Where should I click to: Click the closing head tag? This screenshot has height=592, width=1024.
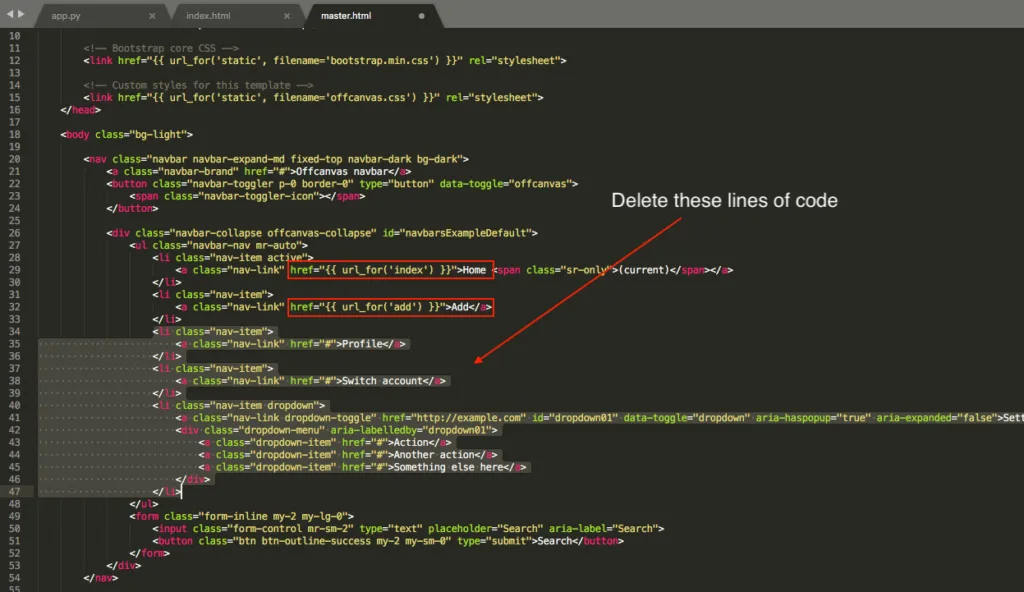[80, 110]
